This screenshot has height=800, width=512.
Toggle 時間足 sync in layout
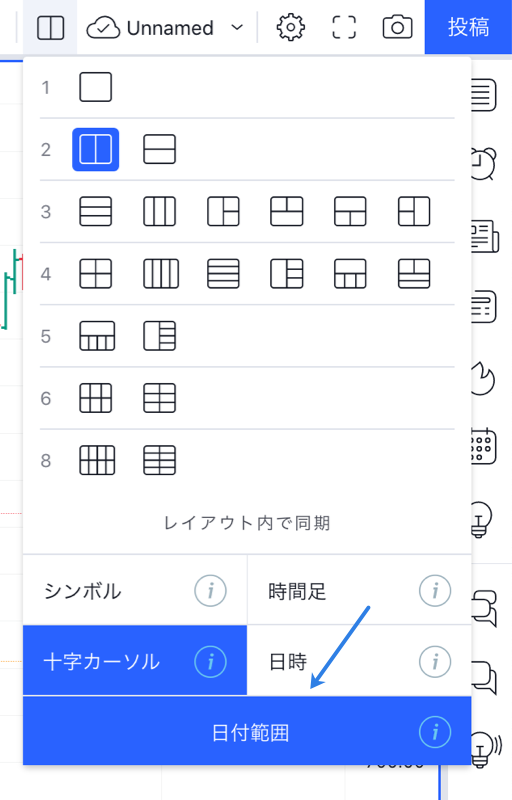pyautogui.click(x=359, y=590)
